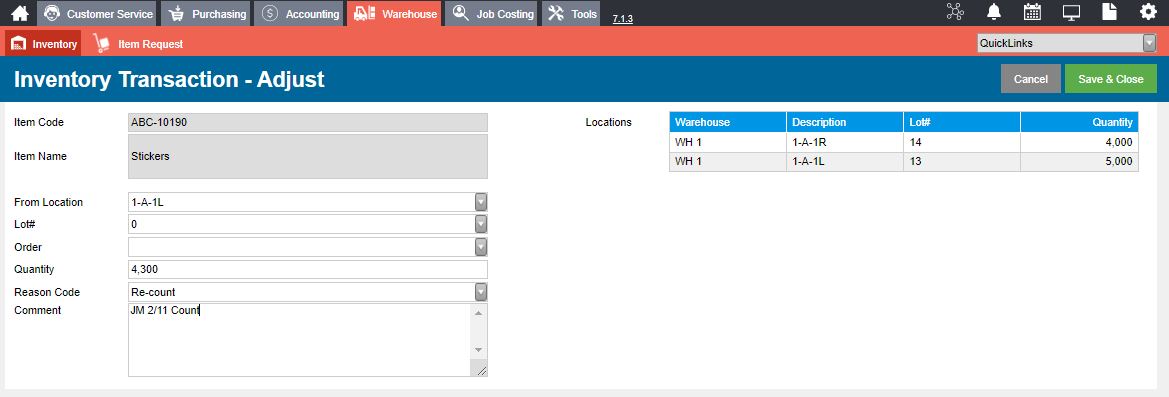Sort by the Description column header
1169x397 pixels.
coord(845,122)
